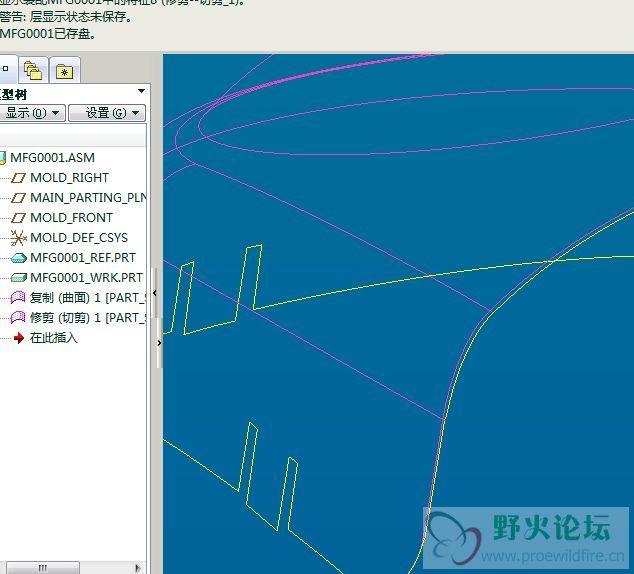The width and height of the screenshot is (634, 574).
Task: Click the MAIN_PARTING_PLN plane icon
Action: coord(18,198)
